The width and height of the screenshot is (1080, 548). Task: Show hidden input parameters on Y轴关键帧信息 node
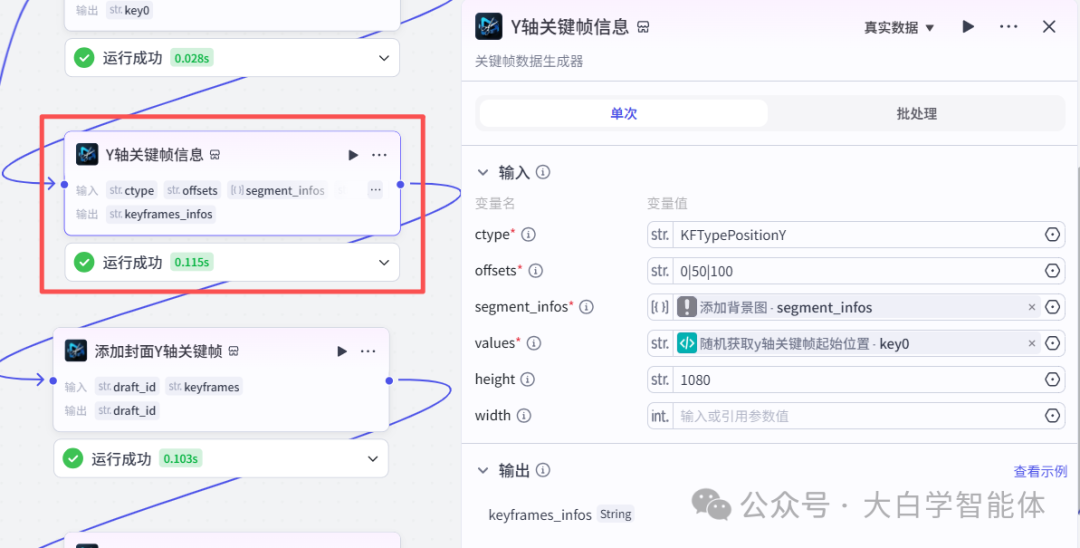(x=375, y=189)
